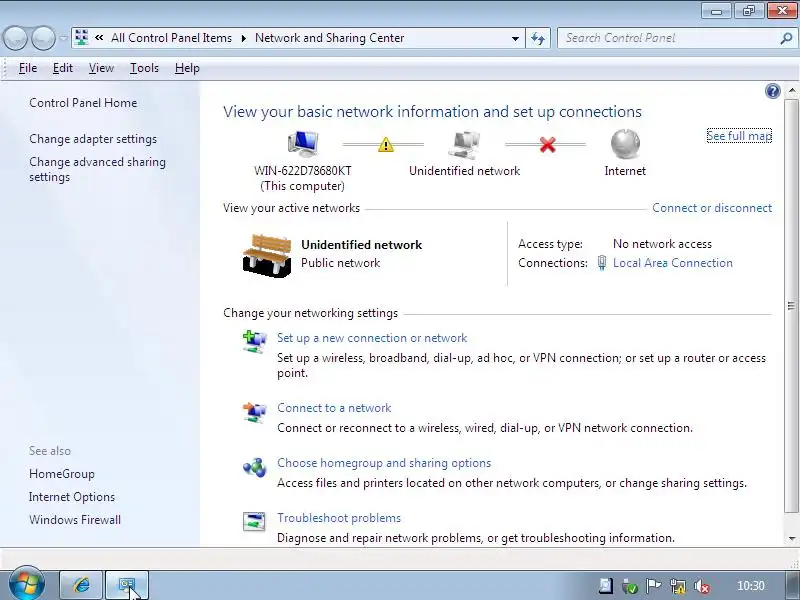Image resolution: width=800 pixels, height=600 pixels.
Task: Click the WIN-622D78680KT computer name
Action: (x=303, y=171)
